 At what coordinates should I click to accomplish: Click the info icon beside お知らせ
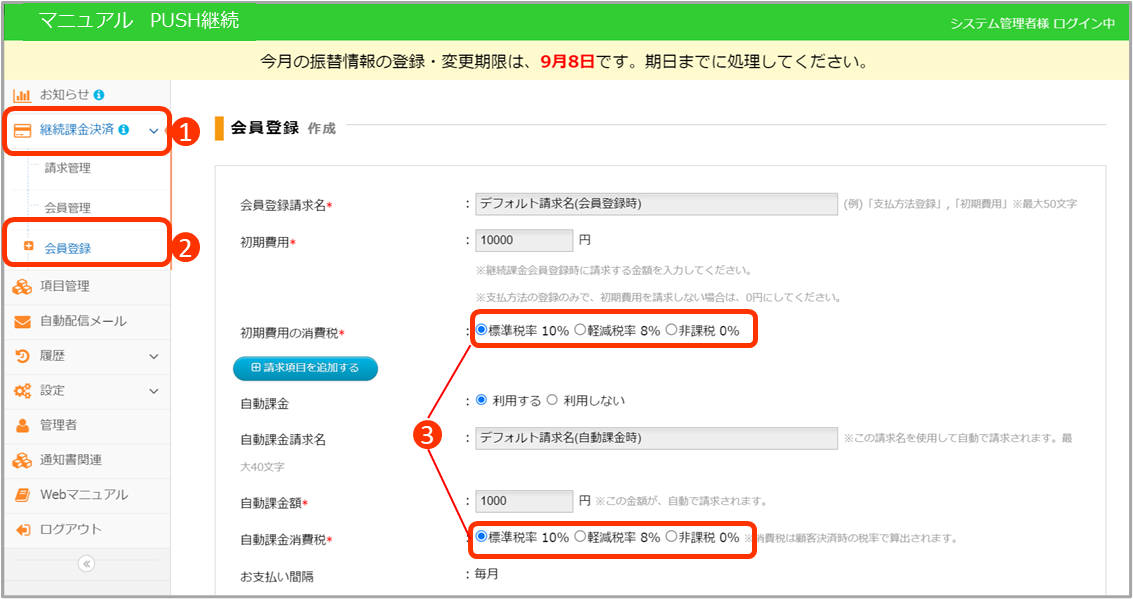99,95
